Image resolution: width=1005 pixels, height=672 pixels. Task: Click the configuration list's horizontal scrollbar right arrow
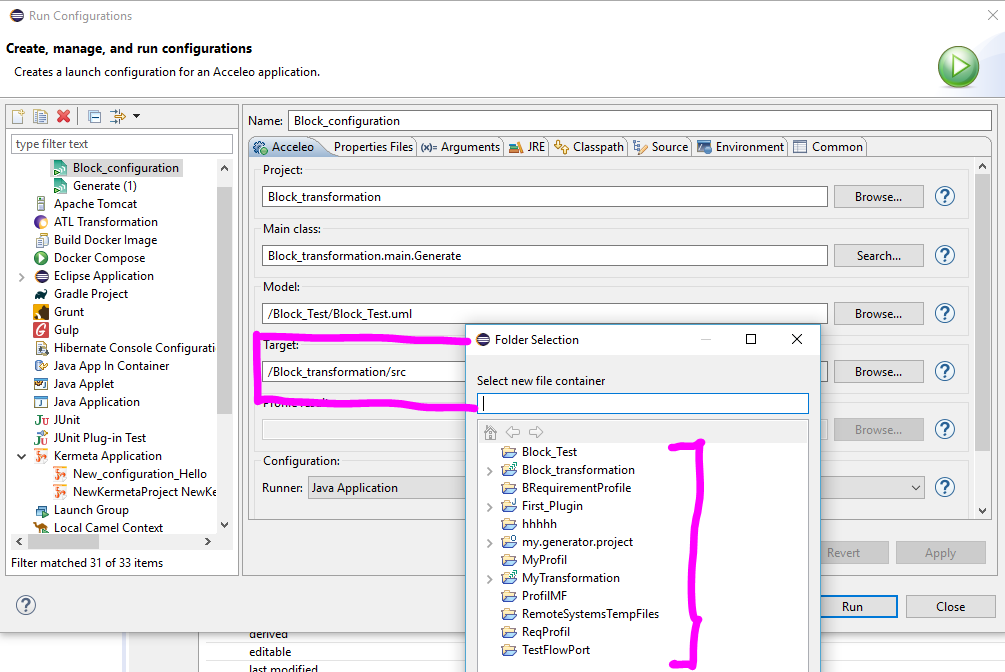(x=208, y=541)
